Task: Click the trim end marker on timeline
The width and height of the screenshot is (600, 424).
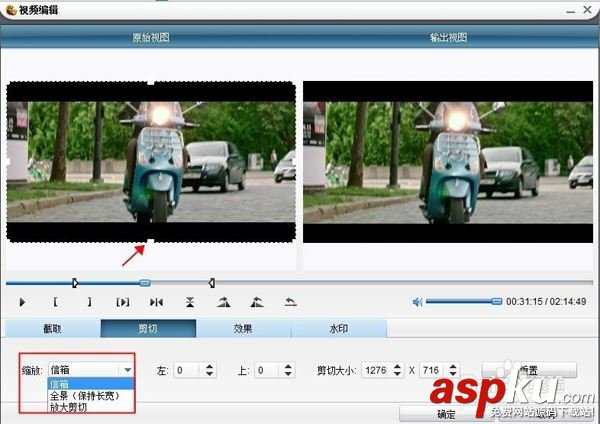Action: click(x=212, y=283)
